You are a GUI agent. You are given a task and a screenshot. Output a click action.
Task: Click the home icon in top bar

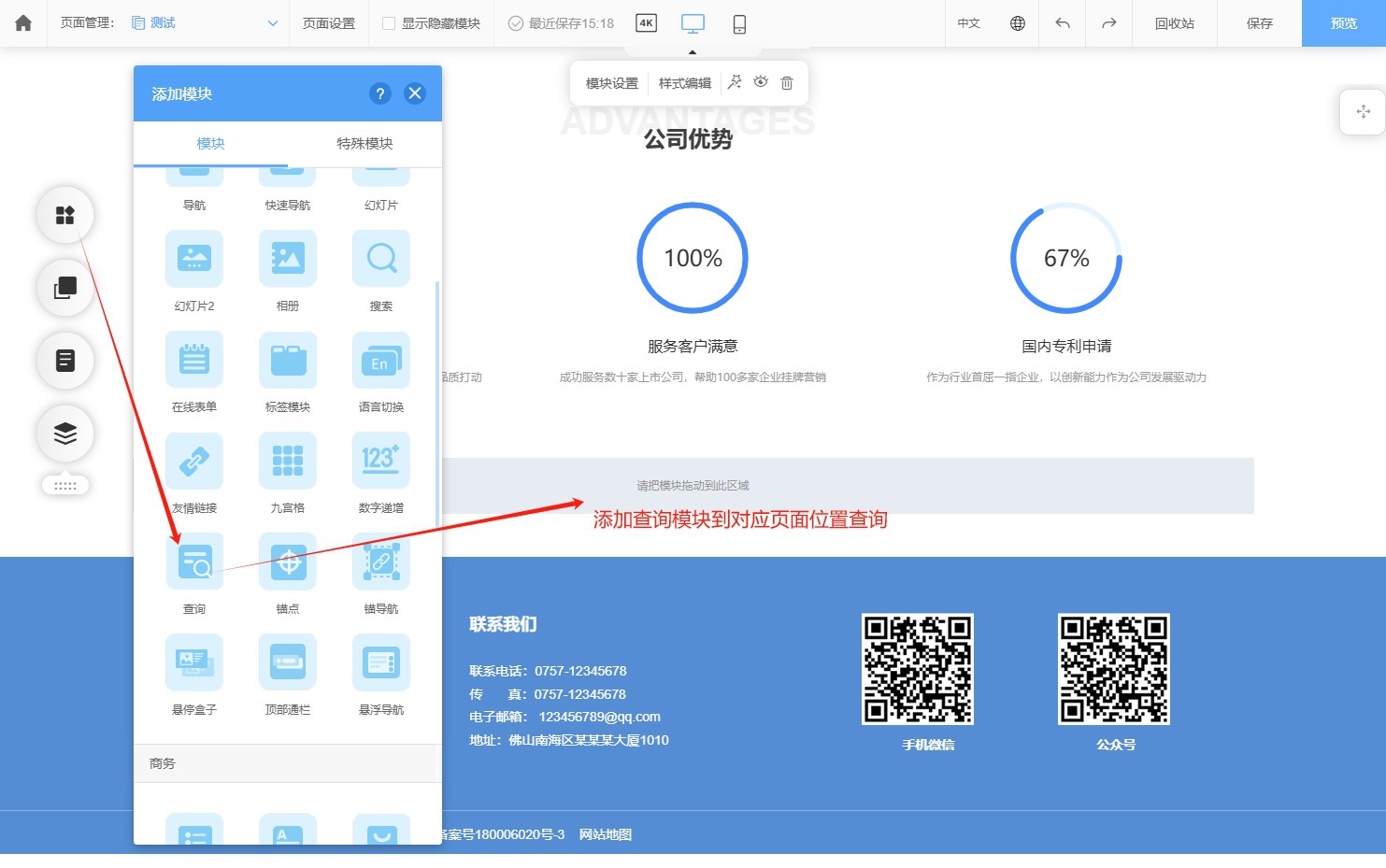click(23, 23)
